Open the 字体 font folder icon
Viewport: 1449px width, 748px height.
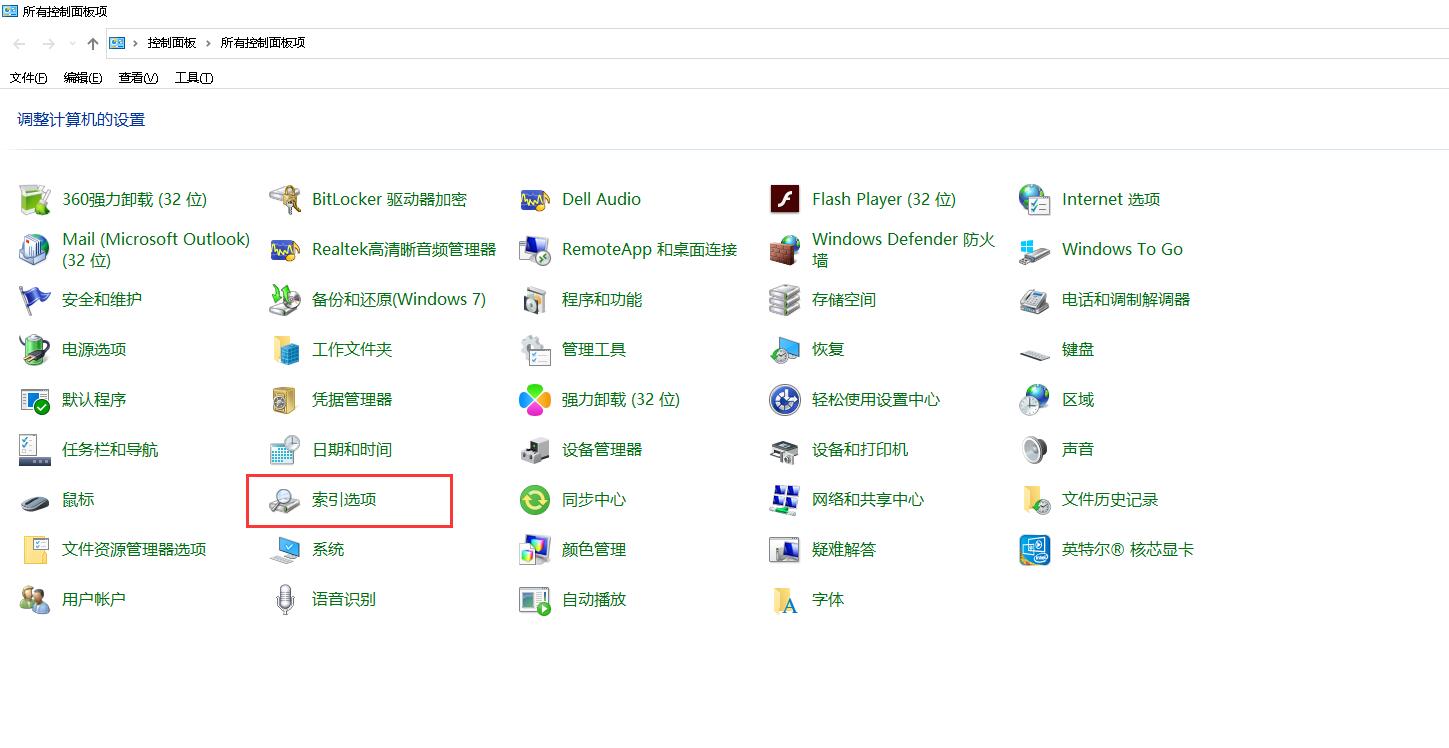coord(785,599)
